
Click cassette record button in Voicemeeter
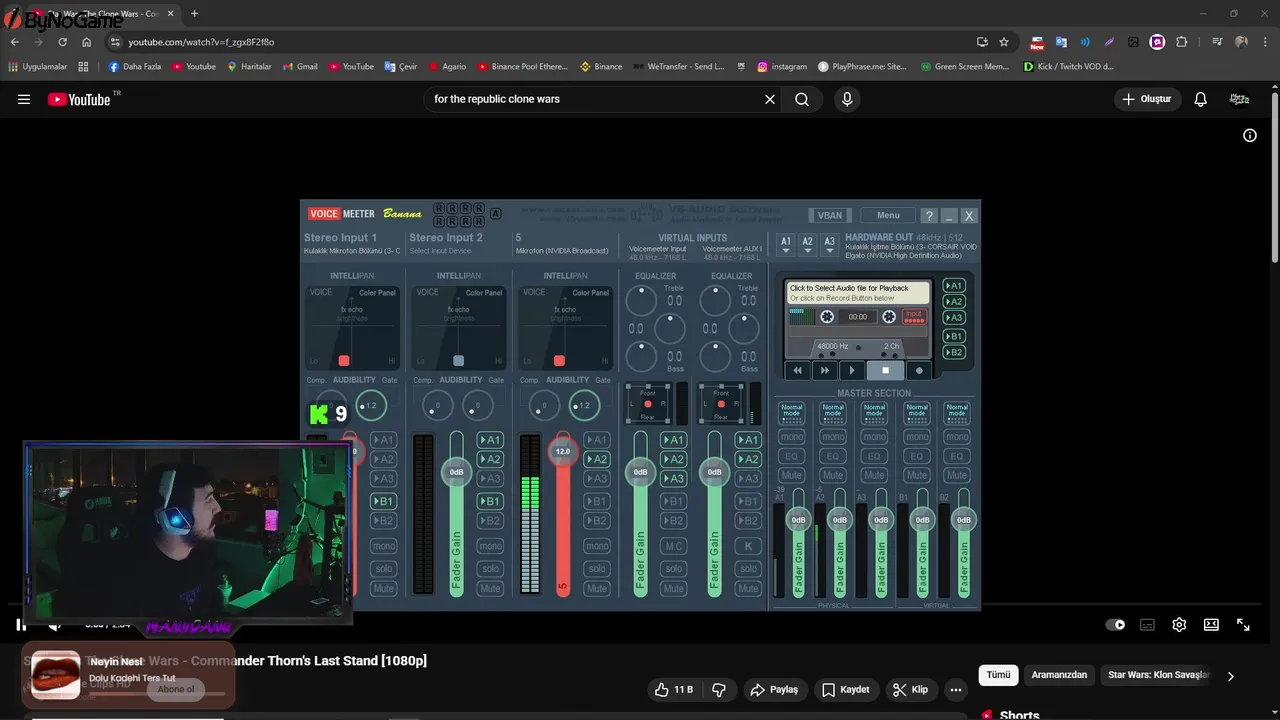click(x=919, y=371)
